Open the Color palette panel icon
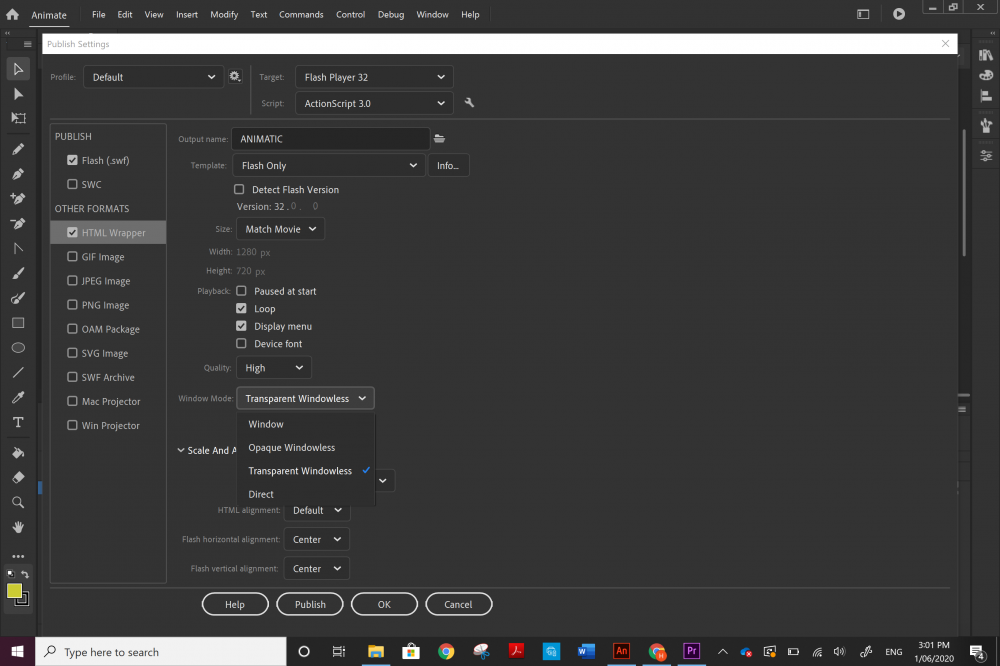1000x666 pixels. click(986, 75)
